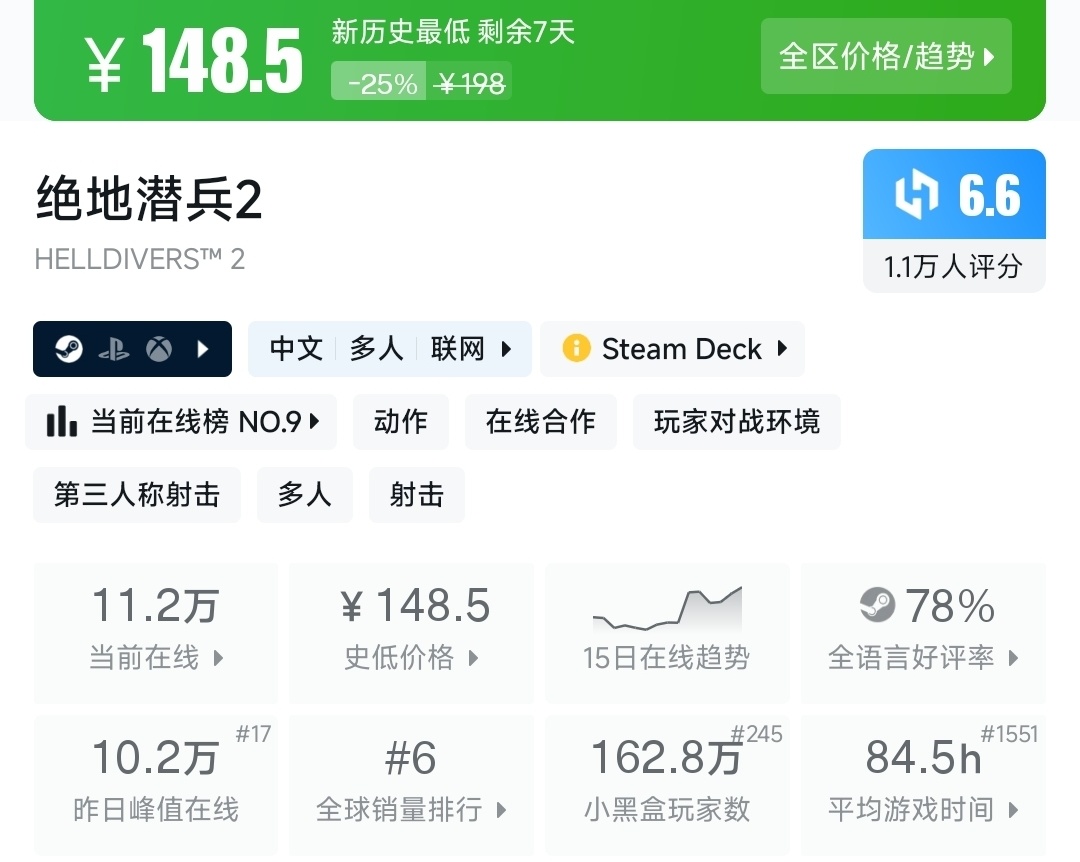This screenshot has height=862, width=1080.
Task: Expand Steam Deck compatibility details
Action: (x=782, y=349)
